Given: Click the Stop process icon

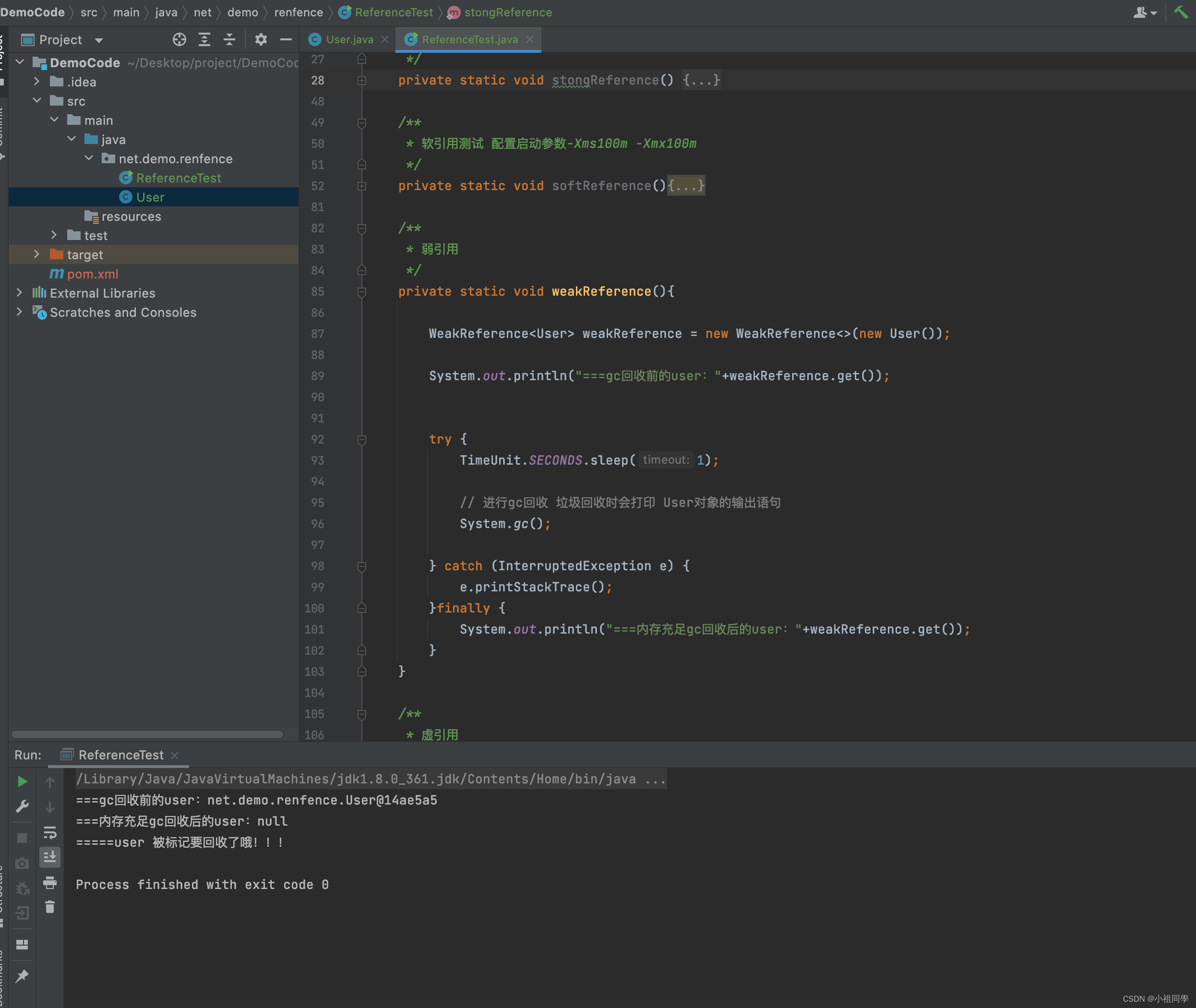Looking at the screenshot, I should [22, 838].
